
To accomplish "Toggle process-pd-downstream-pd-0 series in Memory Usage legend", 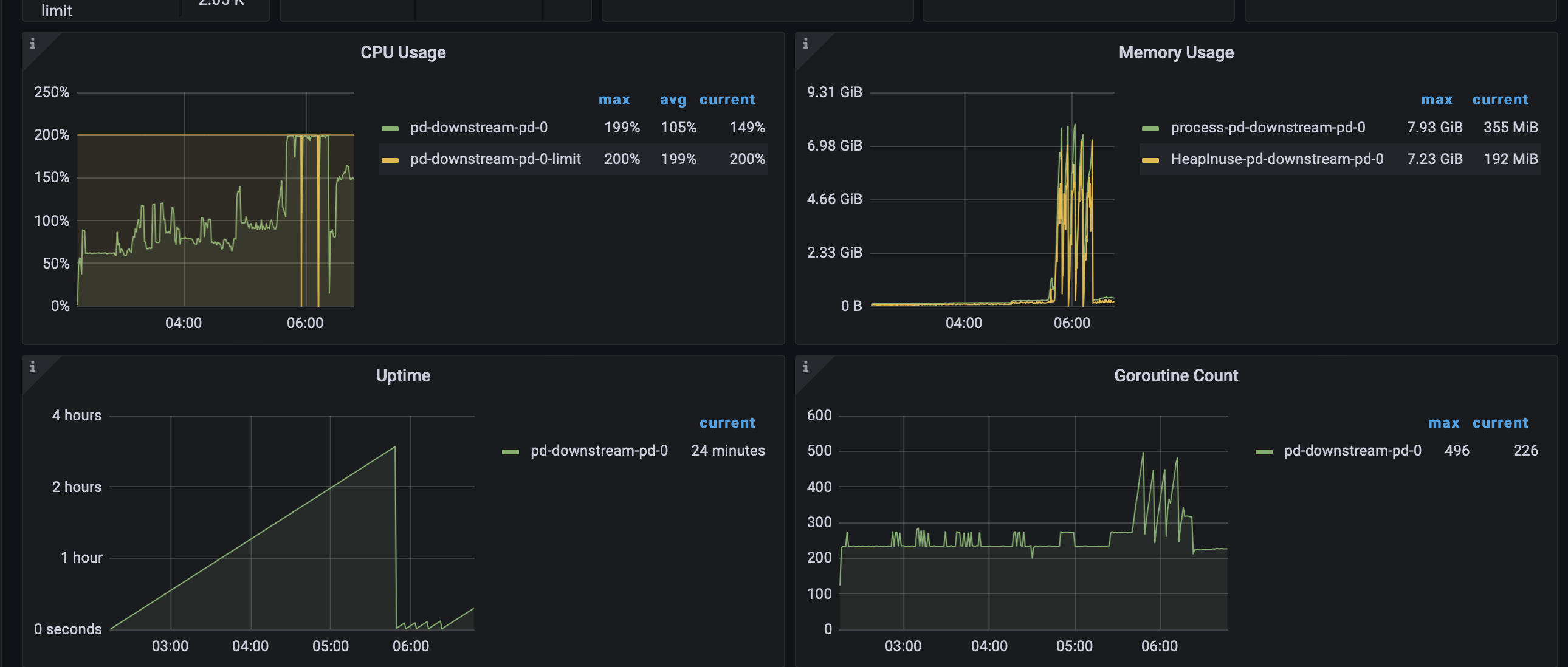I will pos(1268,128).
